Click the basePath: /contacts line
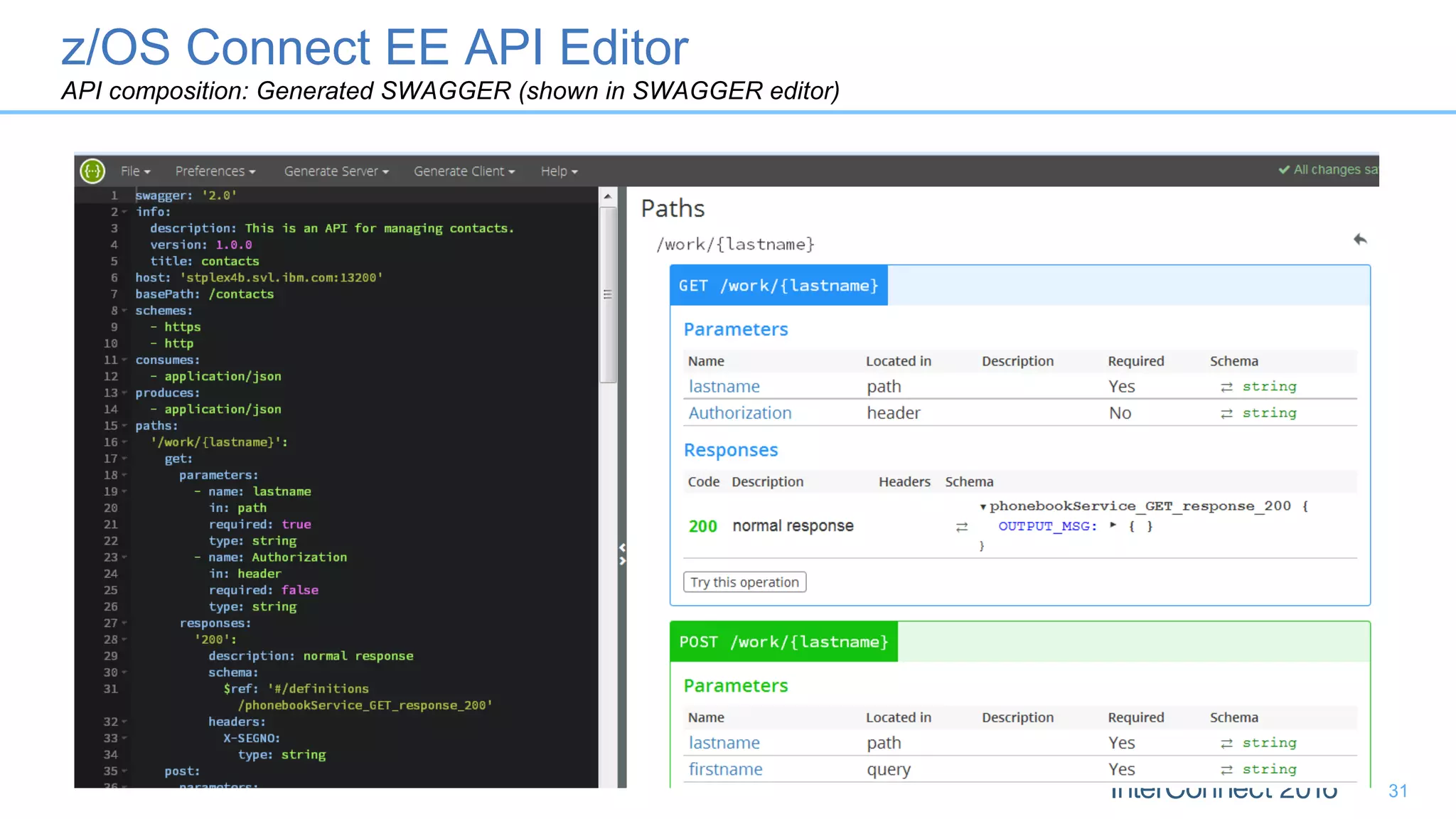The height and width of the screenshot is (819, 1456). point(205,294)
